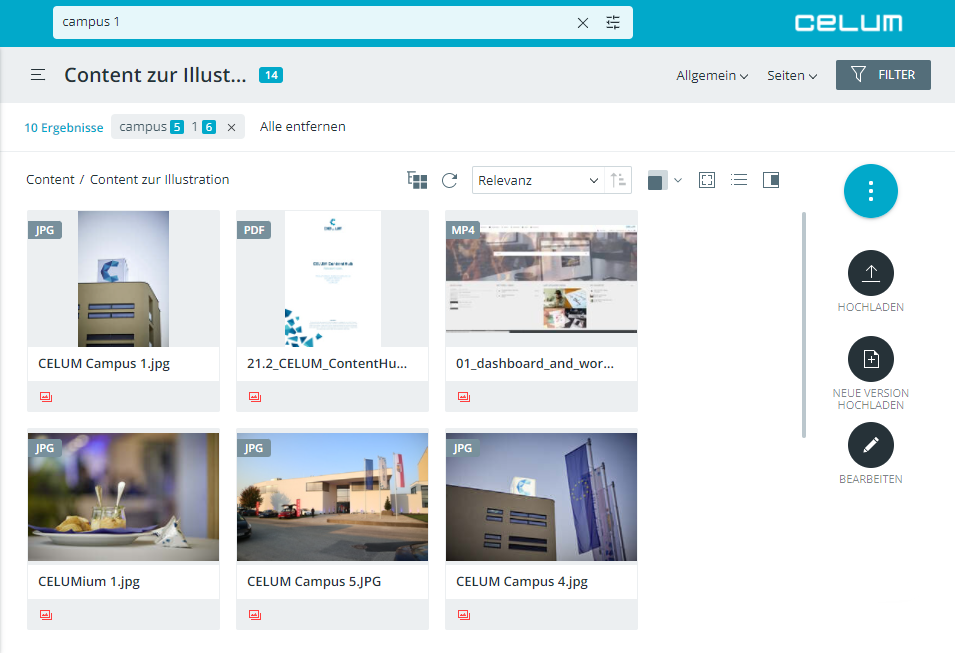
Task: Click the red image icon under CELUM Campus 1.jpg
Action: click(x=46, y=397)
